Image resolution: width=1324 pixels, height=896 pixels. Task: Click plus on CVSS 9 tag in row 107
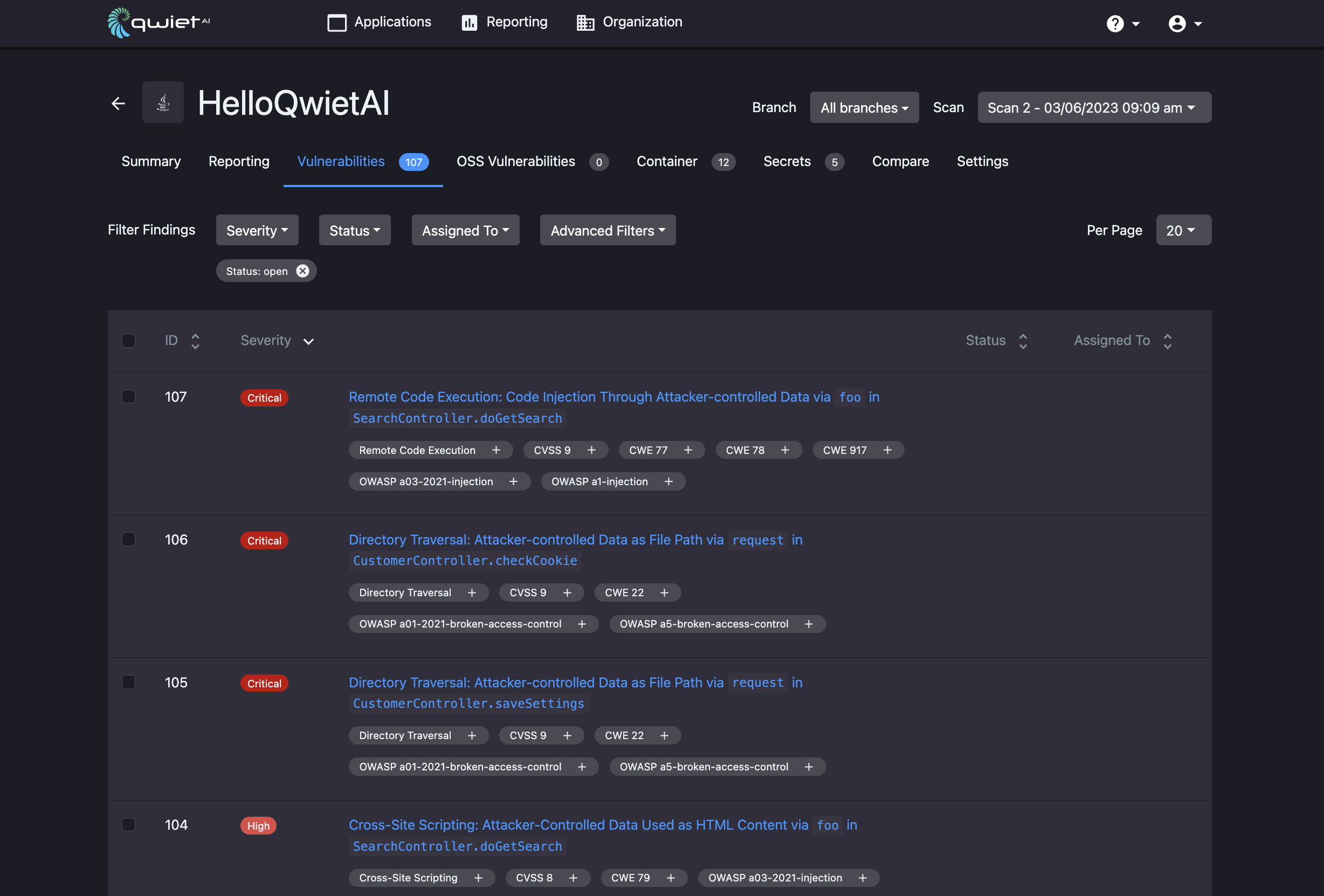point(591,450)
